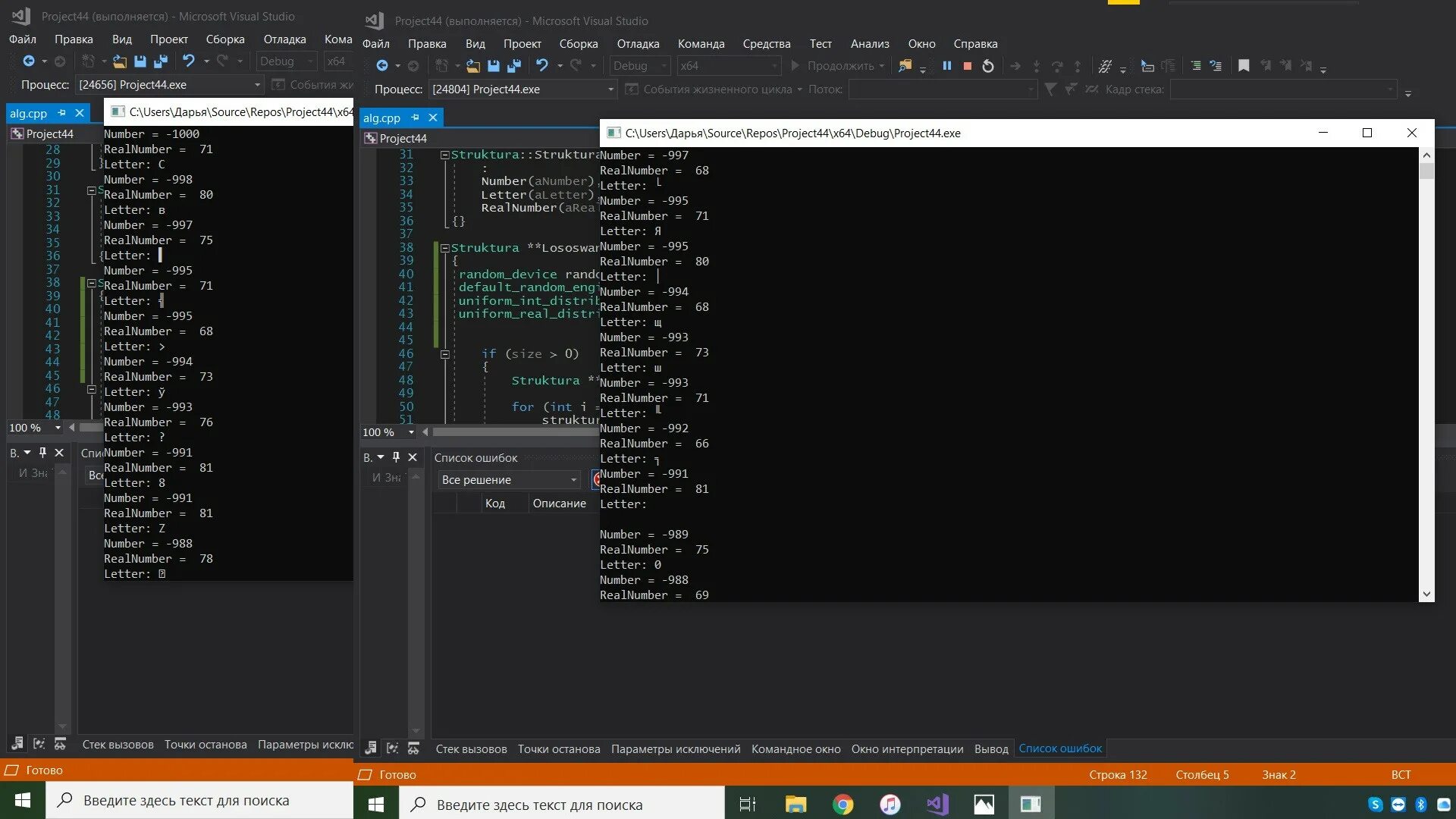
Task: Click Save All icon in right Visual Studio toolbar
Action: pos(514,66)
